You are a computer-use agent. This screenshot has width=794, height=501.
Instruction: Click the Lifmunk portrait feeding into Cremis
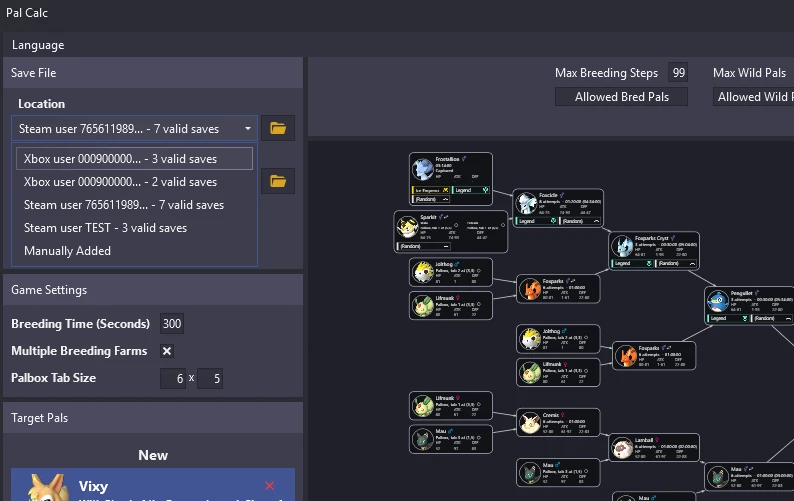(x=422, y=406)
